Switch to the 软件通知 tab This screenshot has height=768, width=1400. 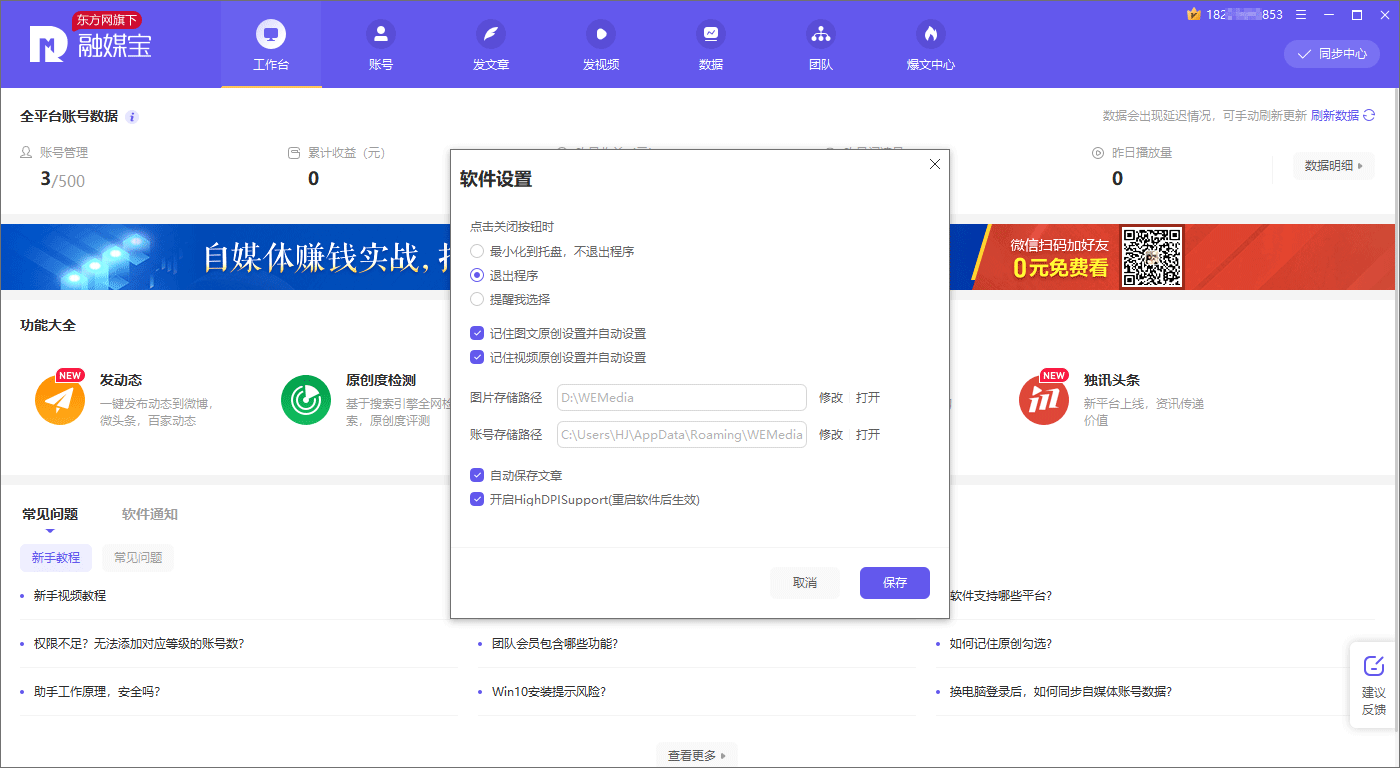pos(148,513)
